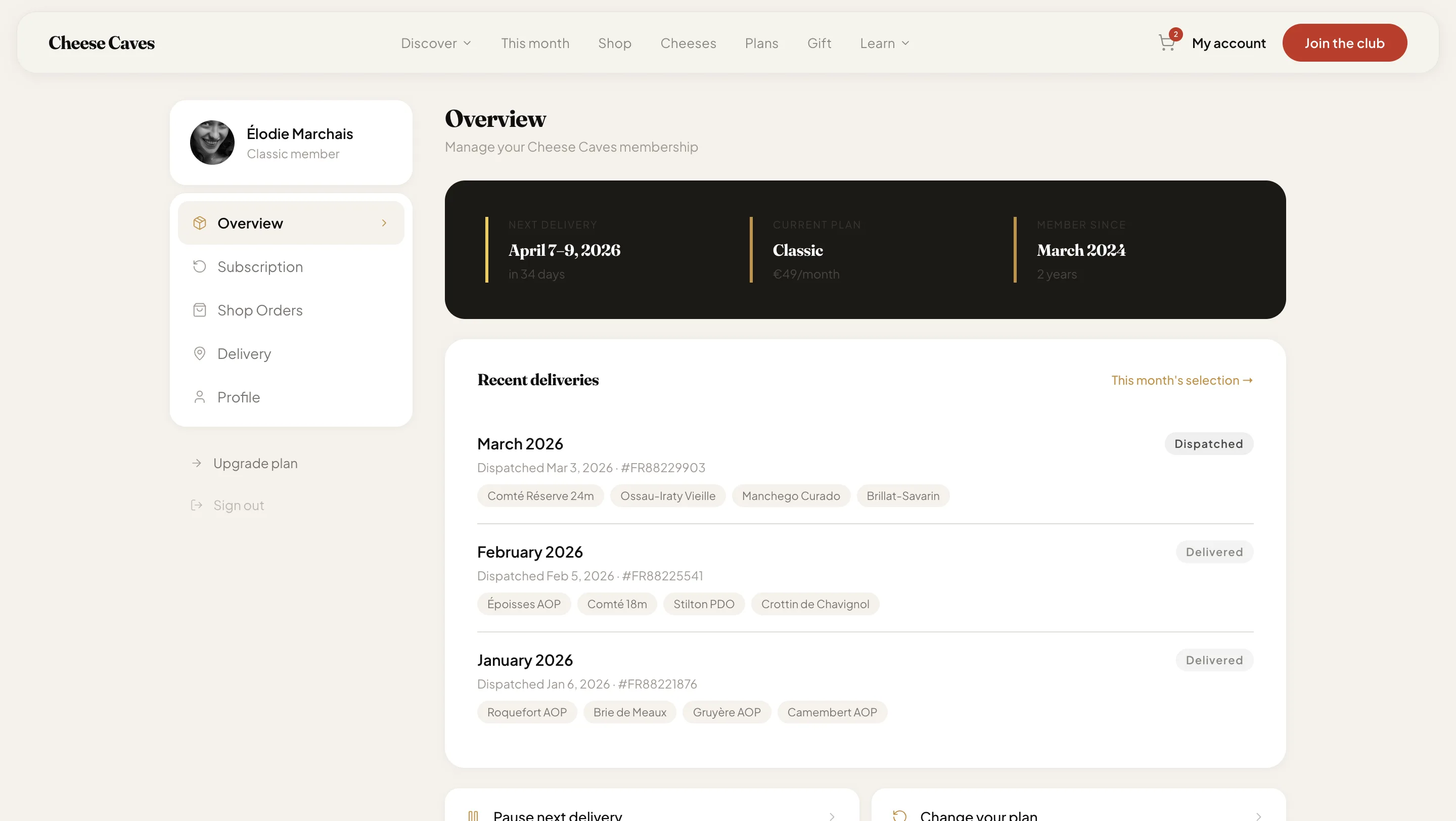Click the Shop Orders bag icon
This screenshot has width=1456, height=821.
tap(200, 309)
